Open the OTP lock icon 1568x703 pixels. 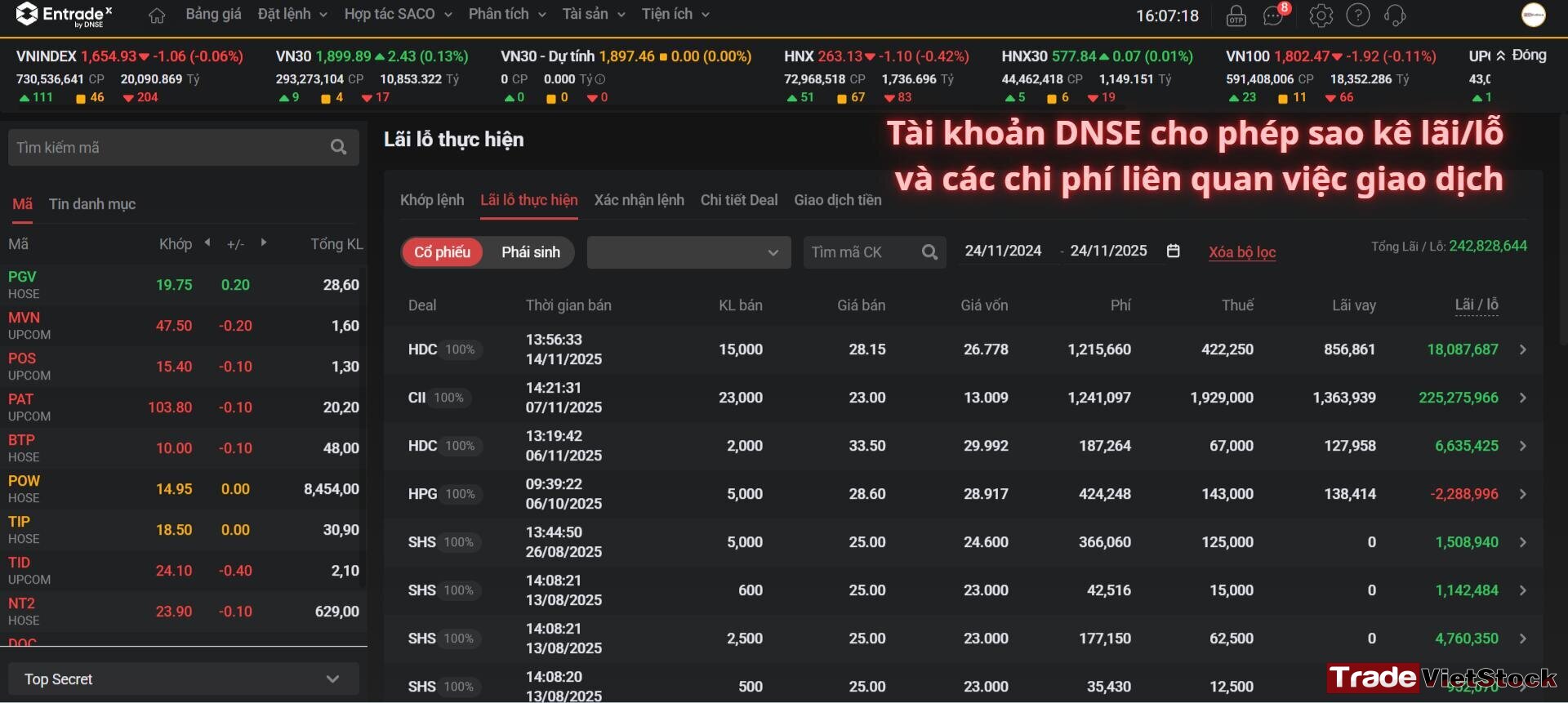click(1236, 16)
